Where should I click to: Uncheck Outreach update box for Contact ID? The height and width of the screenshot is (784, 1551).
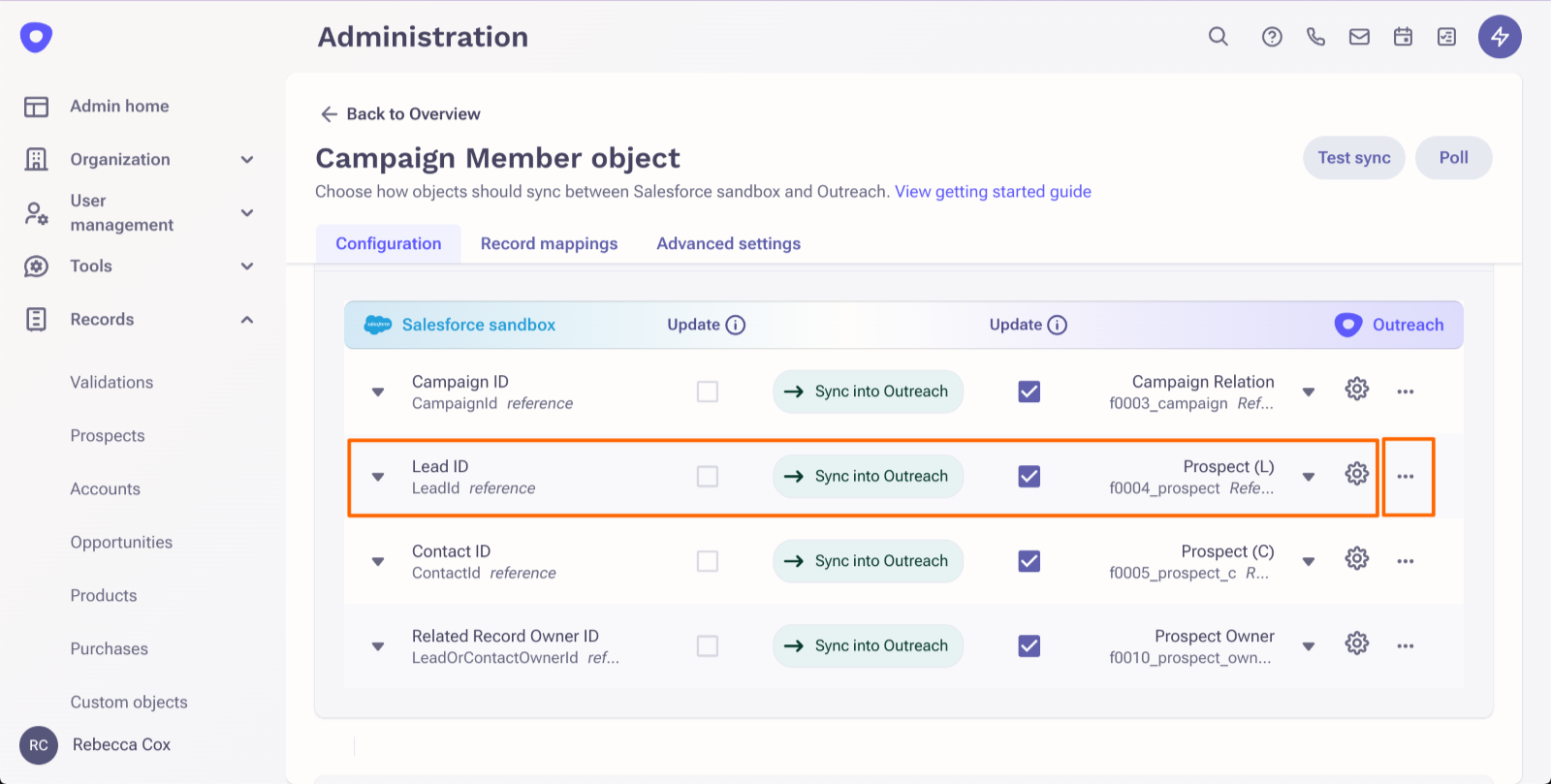(1029, 561)
